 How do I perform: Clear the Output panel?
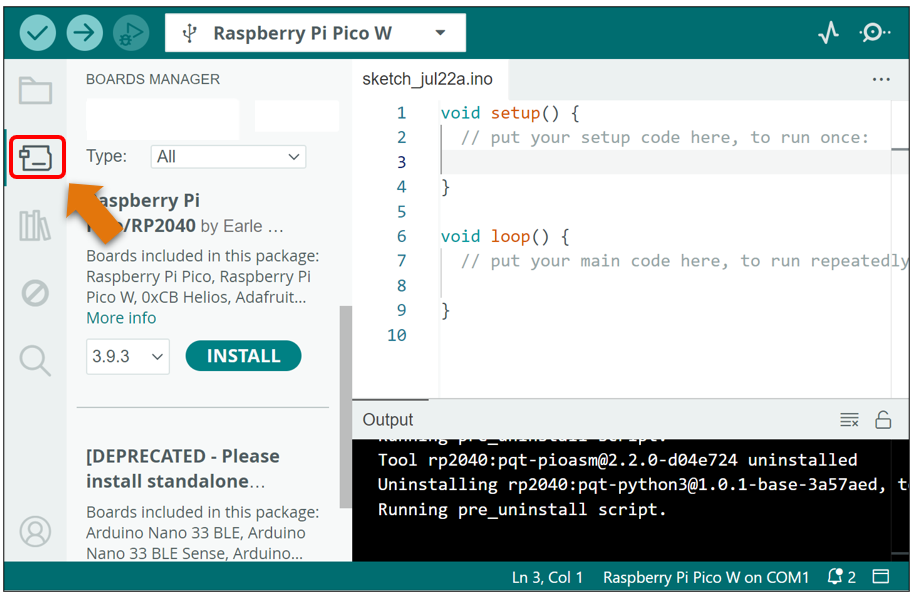(x=849, y=420)
